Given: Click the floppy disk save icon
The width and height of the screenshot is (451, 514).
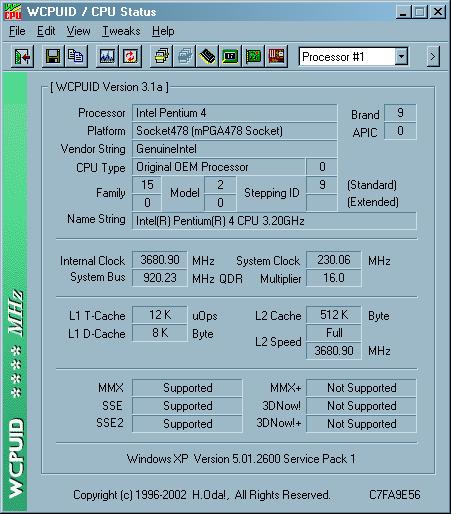Looking at the screenshot, I should click(53, 57).
